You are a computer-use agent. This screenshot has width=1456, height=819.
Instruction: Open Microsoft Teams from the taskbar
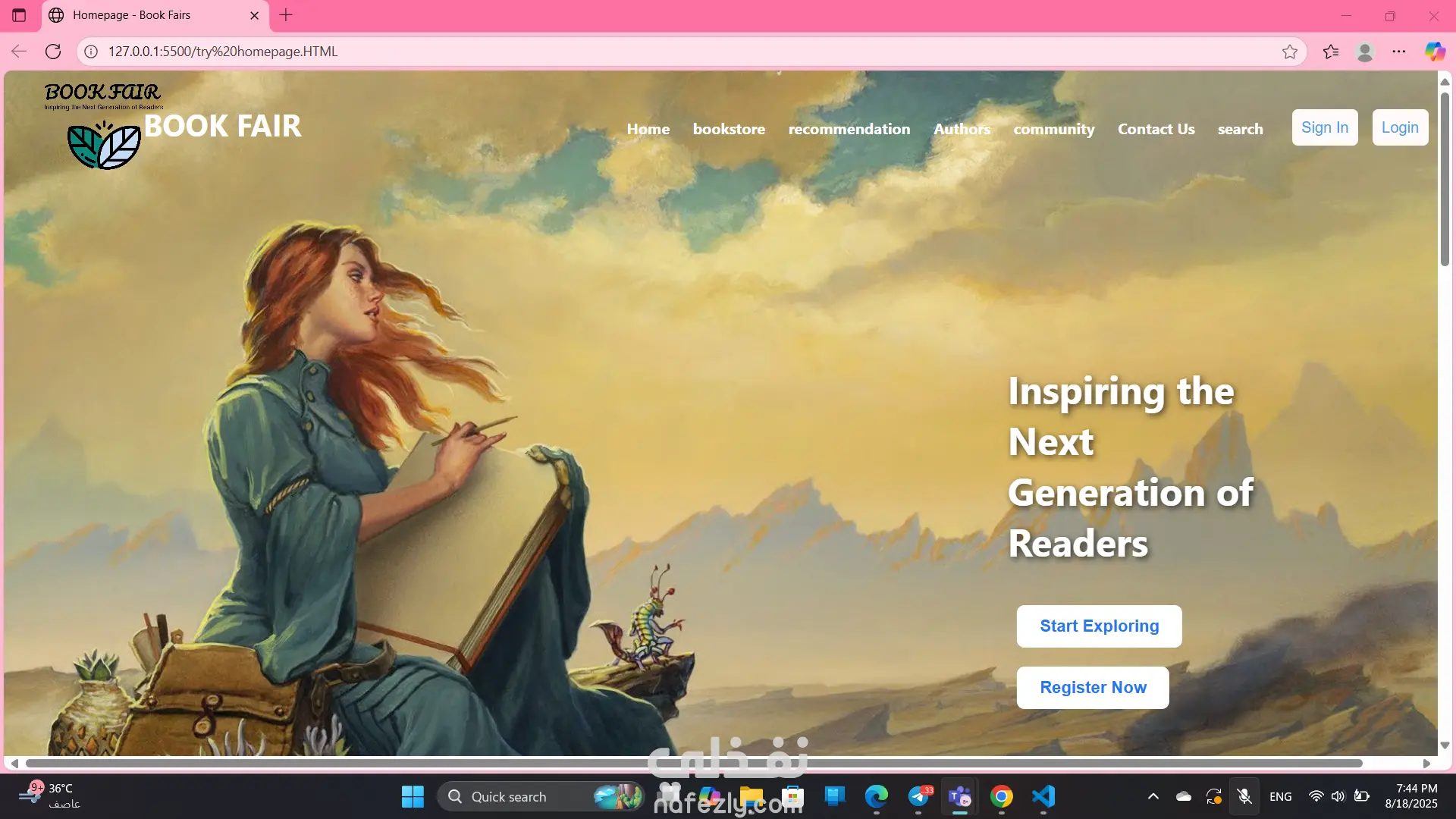click(x=960, y=797)
